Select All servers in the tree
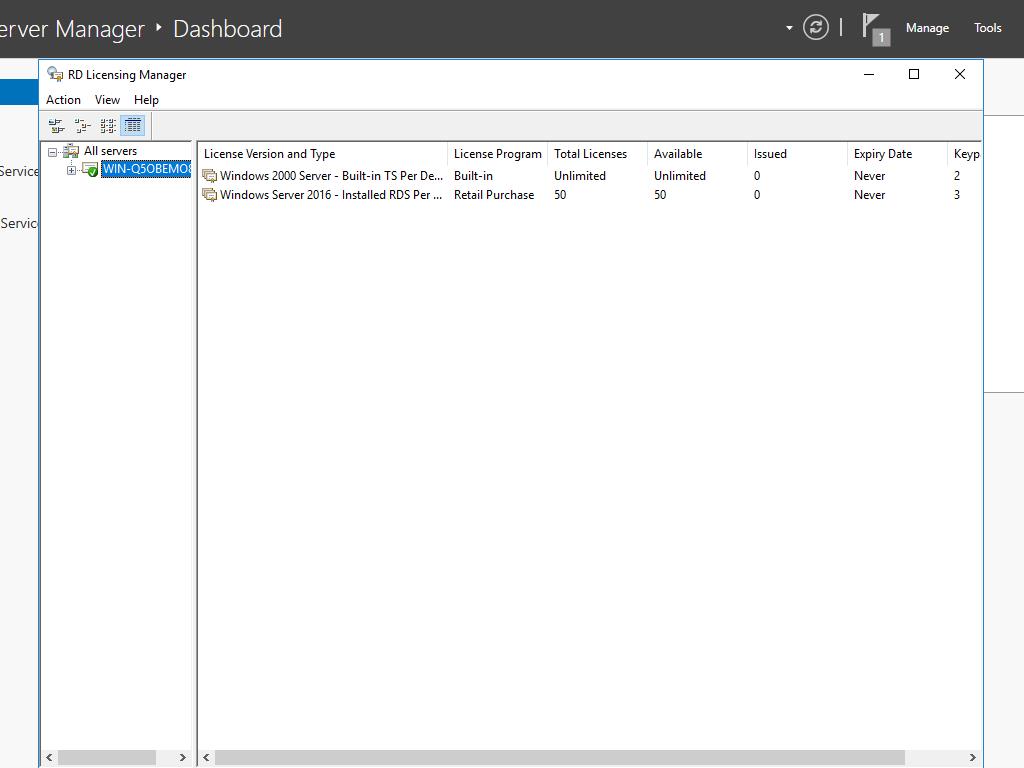Viewport: 1024px width, 768px height. (110, 151)
